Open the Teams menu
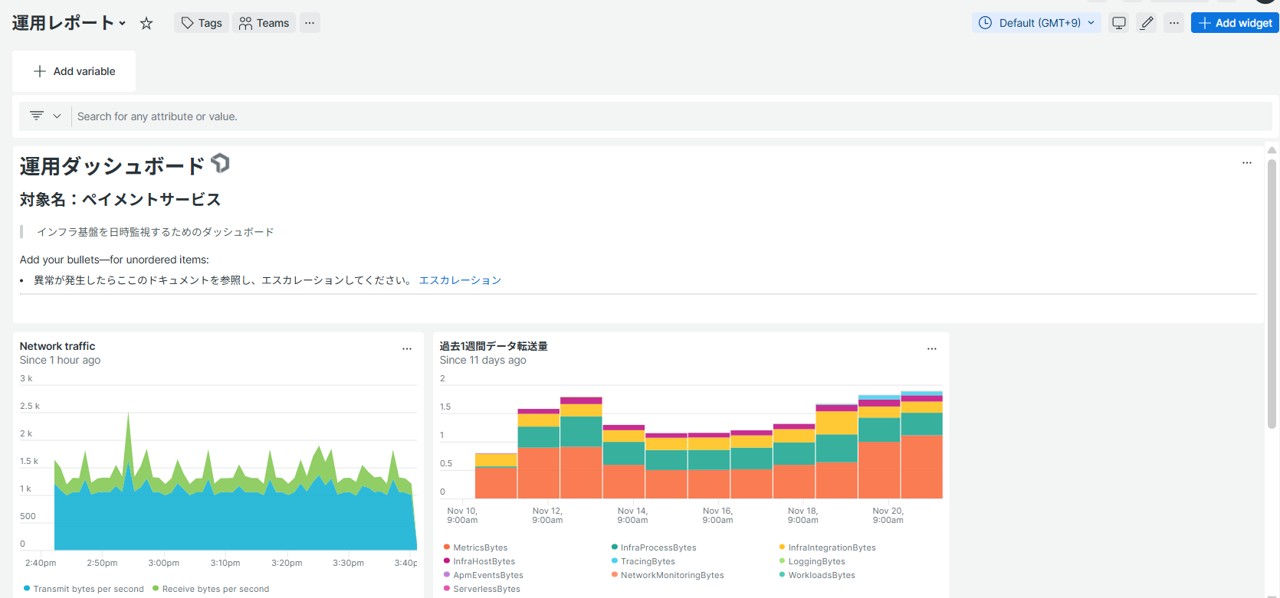The width and height of the screenshot is (1280, 598). coord(264,23)
